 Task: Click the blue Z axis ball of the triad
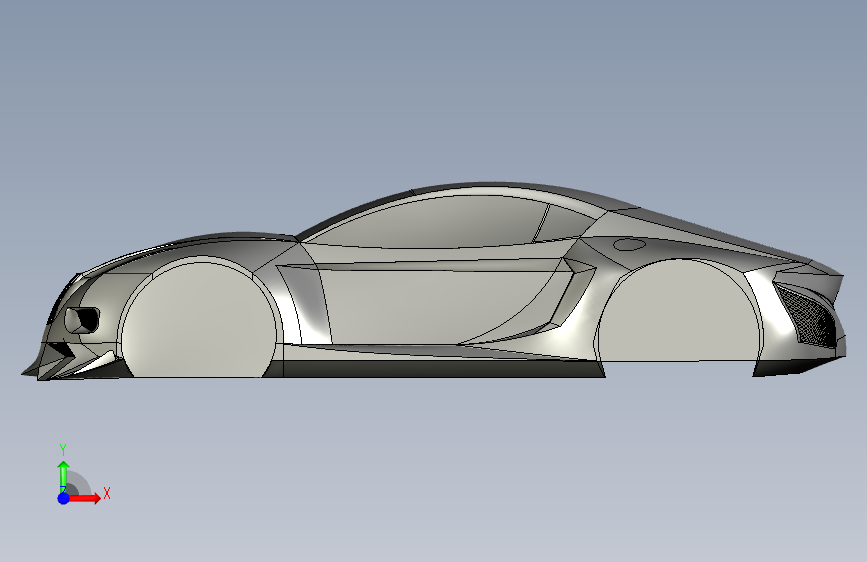64,498
